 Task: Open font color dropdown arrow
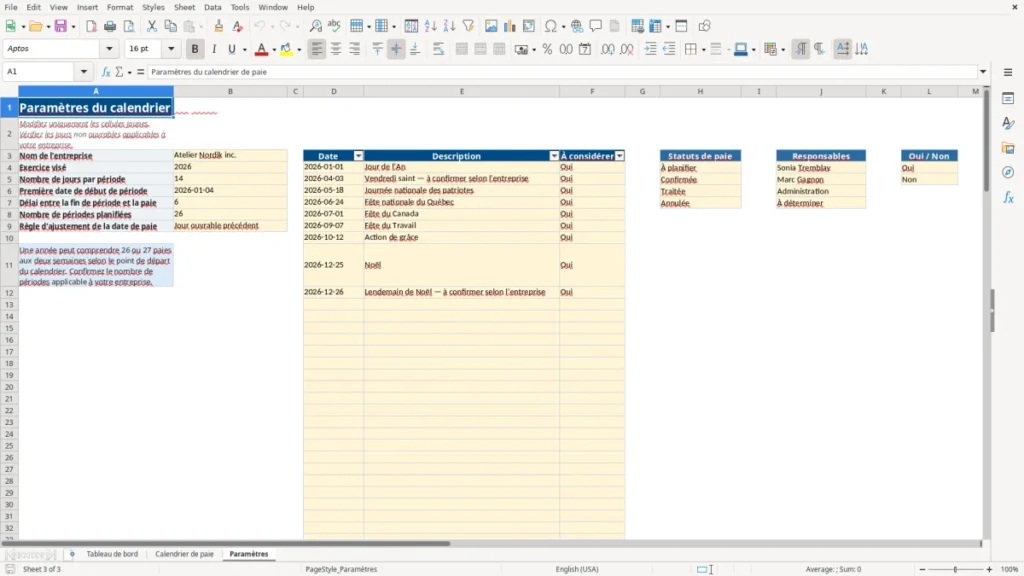pos(274,50)
